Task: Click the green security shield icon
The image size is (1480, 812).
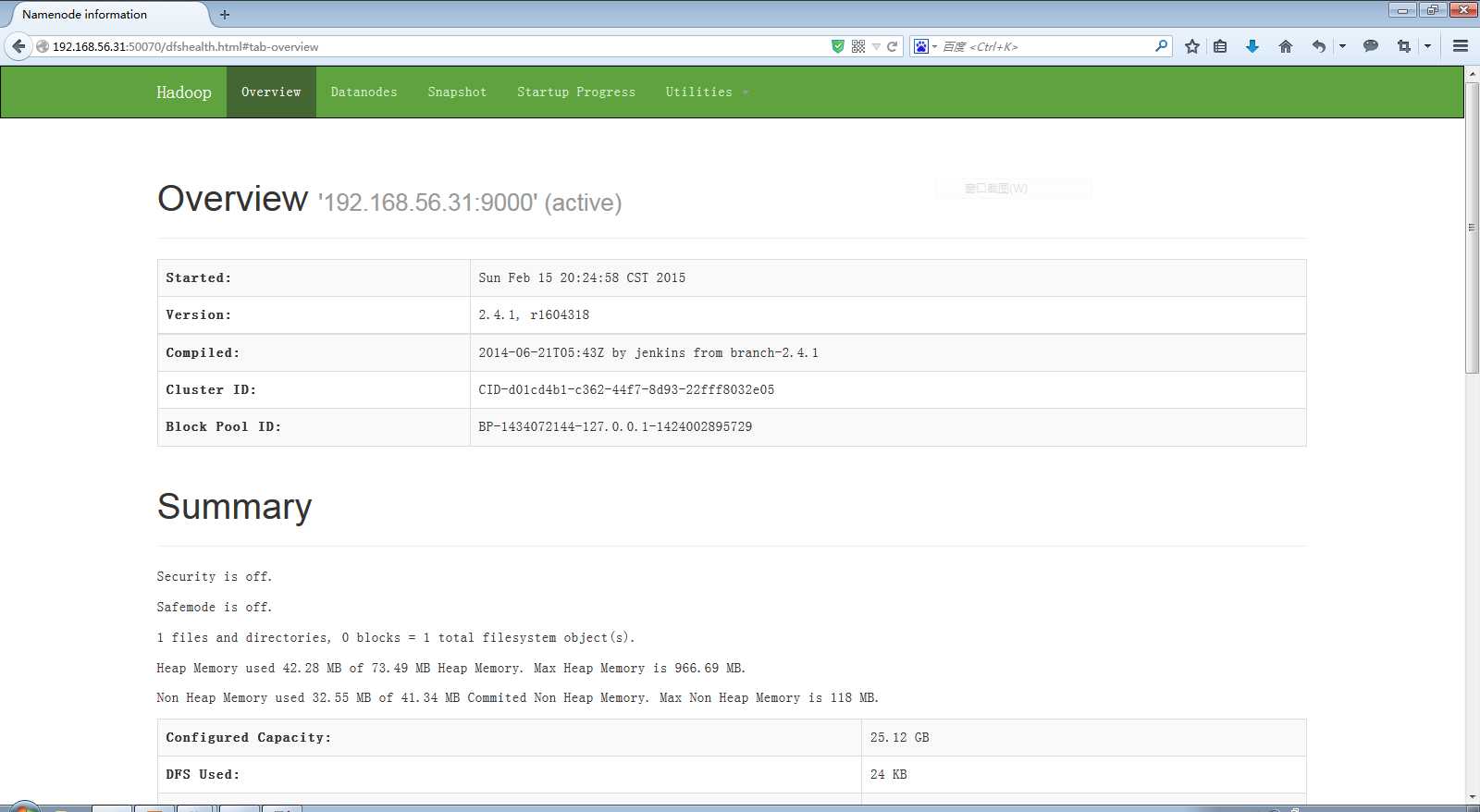Action: tap(838, 46)
